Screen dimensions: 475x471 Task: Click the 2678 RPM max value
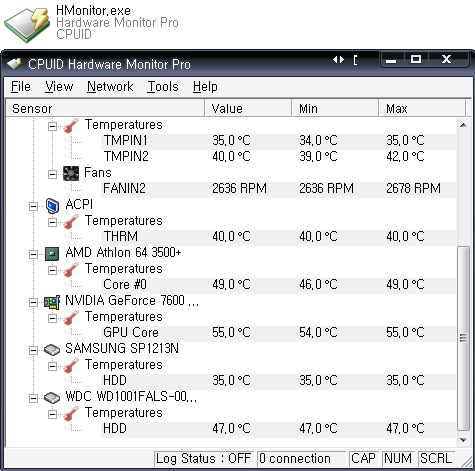413,189
